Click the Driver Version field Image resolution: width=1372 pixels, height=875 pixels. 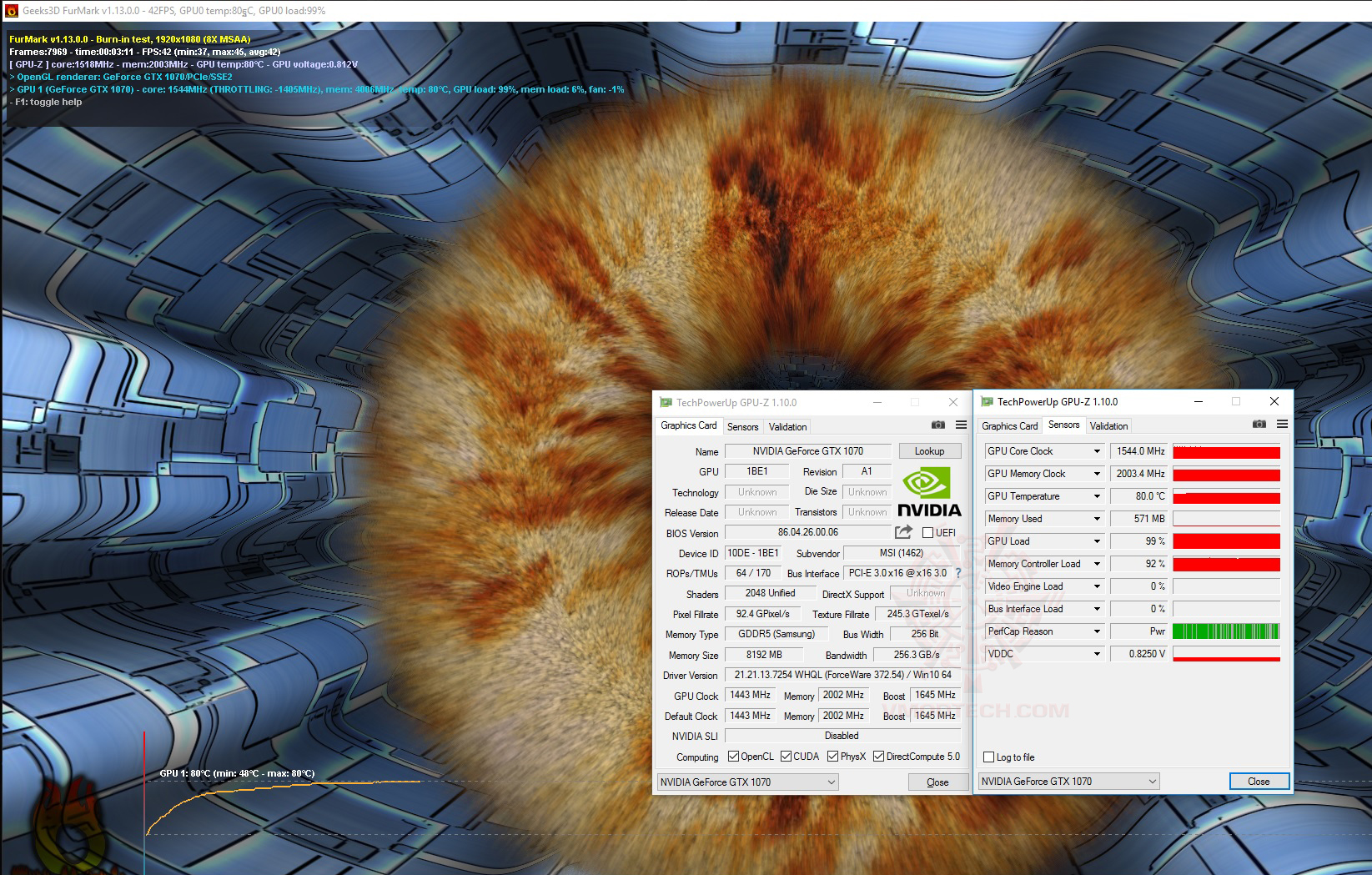click(x=842, y=675)
